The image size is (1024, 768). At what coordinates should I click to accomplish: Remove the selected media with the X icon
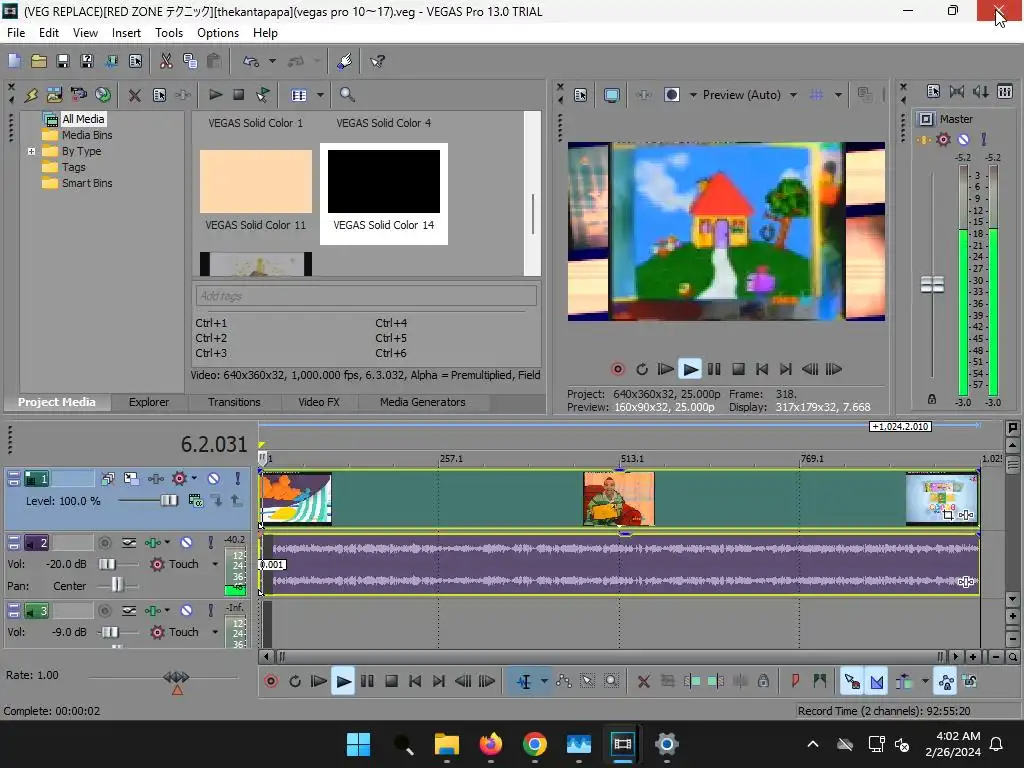(x=135, y=95)
